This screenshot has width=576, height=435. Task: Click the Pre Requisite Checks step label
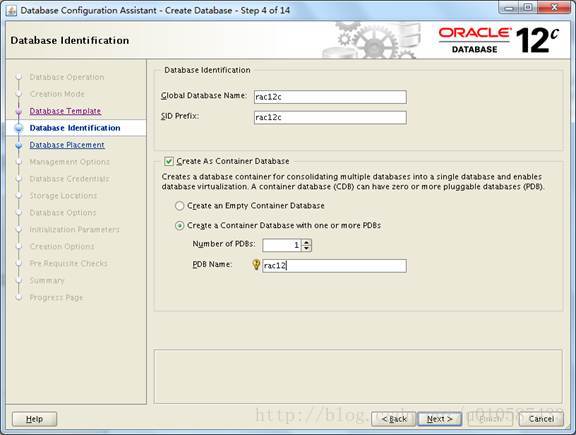click(69, 263)
